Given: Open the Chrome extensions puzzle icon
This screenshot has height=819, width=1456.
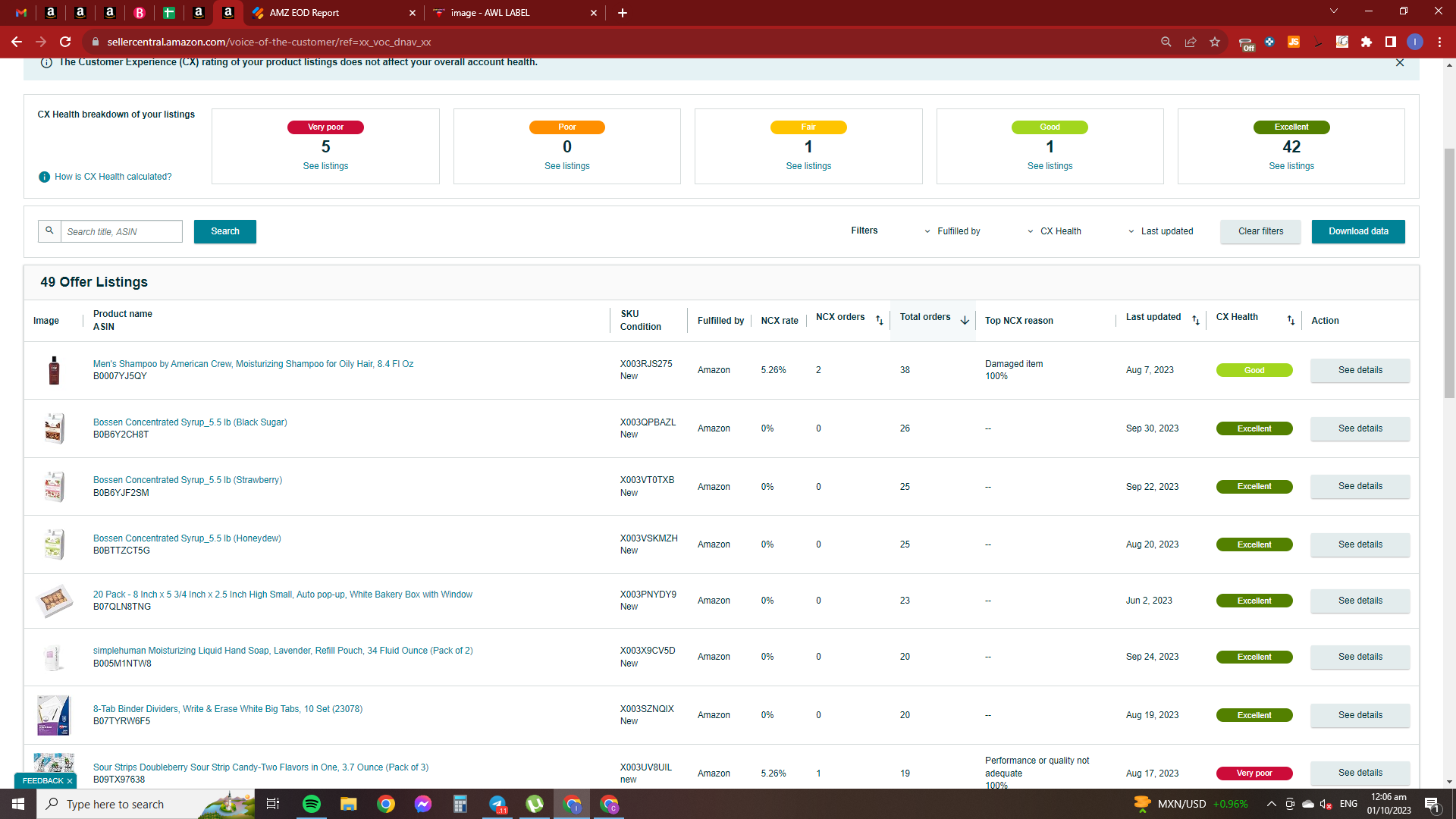Looking at the screenshot, I should tap(1367, 42).
